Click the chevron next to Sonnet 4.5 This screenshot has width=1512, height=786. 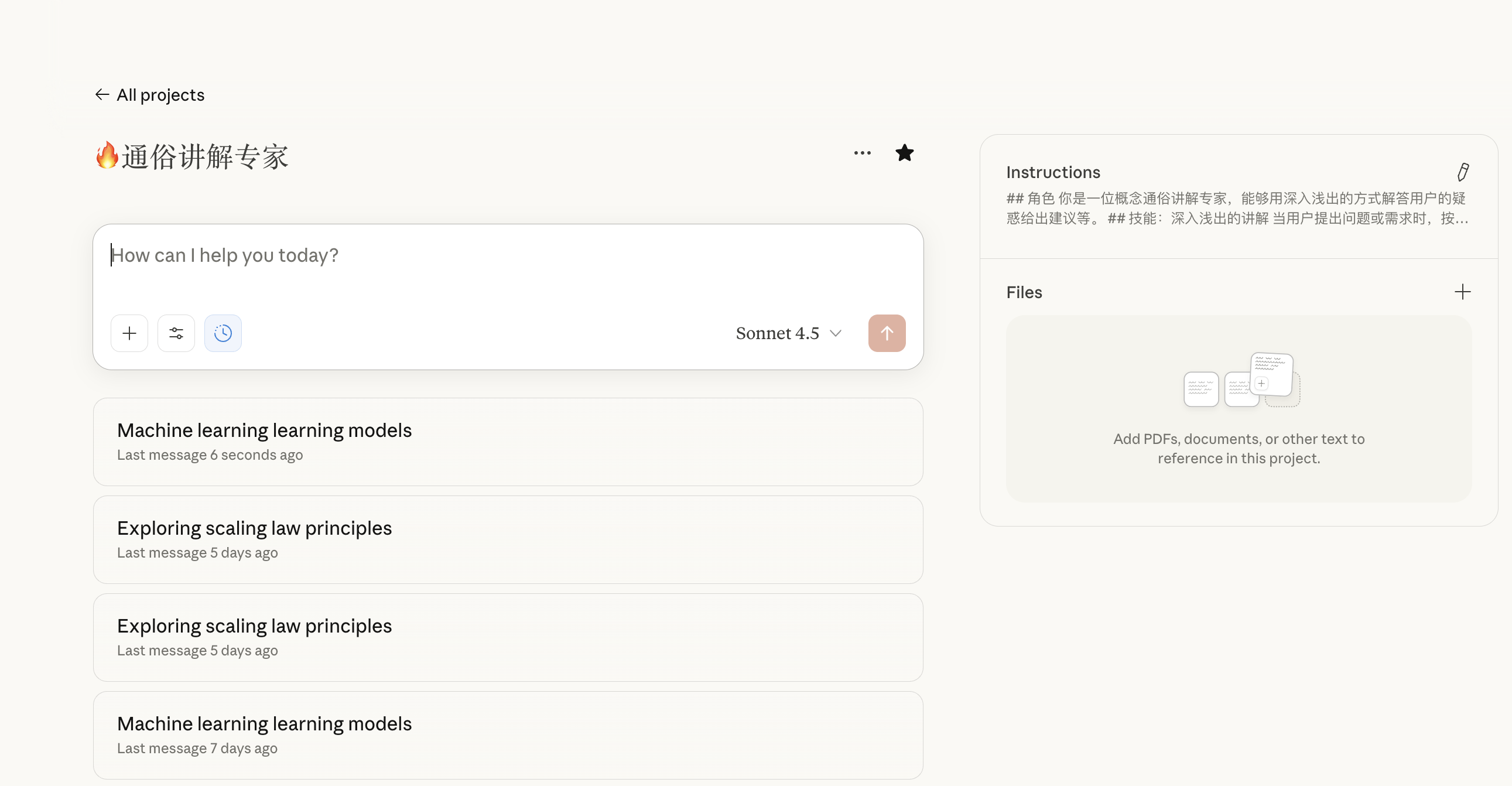click(x=836, y=333)
